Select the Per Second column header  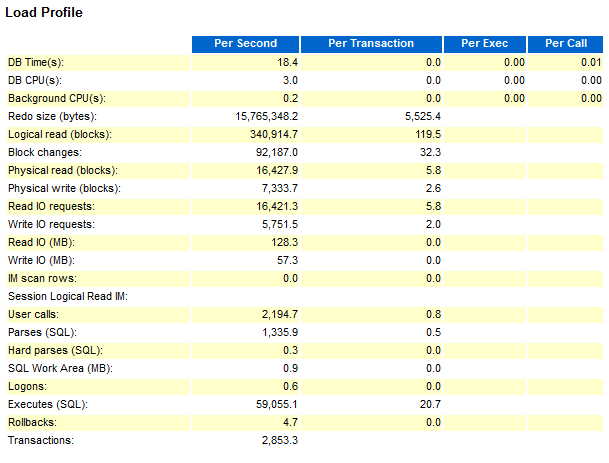245,44
